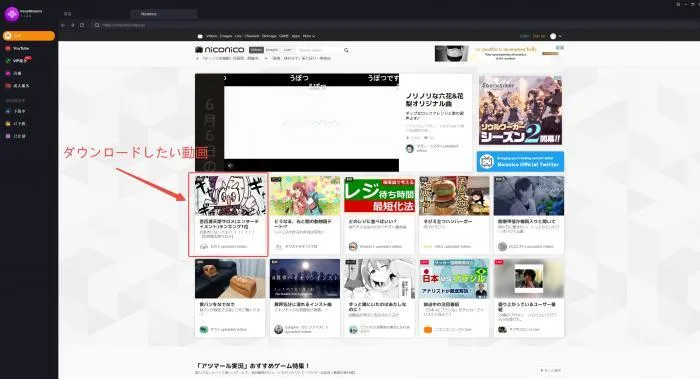Click the magnifier search icon
Image resolution: width=700 pixels, height=379 pixels.
tap(346, 50)
